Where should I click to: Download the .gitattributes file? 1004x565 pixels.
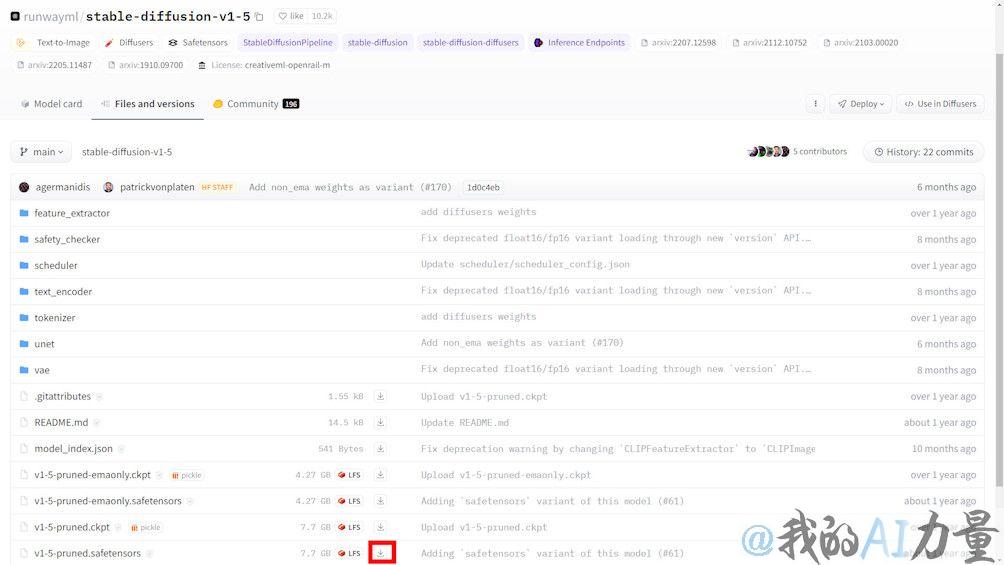click(380, 397)
